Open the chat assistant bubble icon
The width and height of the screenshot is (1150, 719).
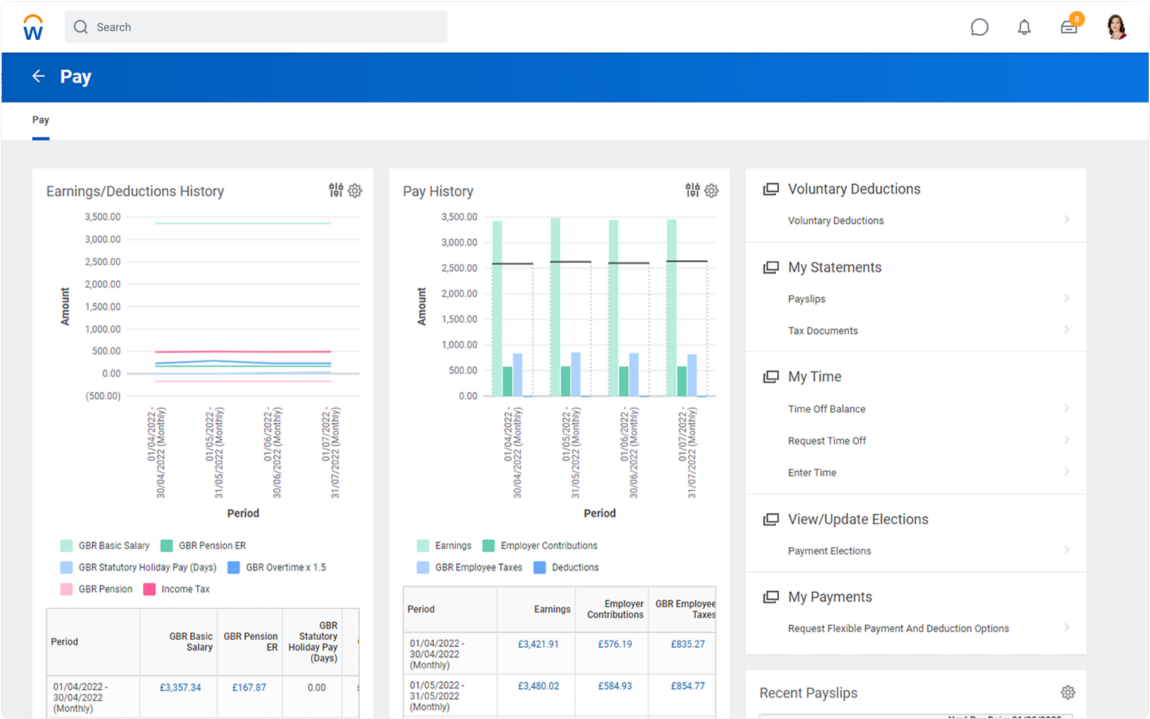[x=979, y=28]
